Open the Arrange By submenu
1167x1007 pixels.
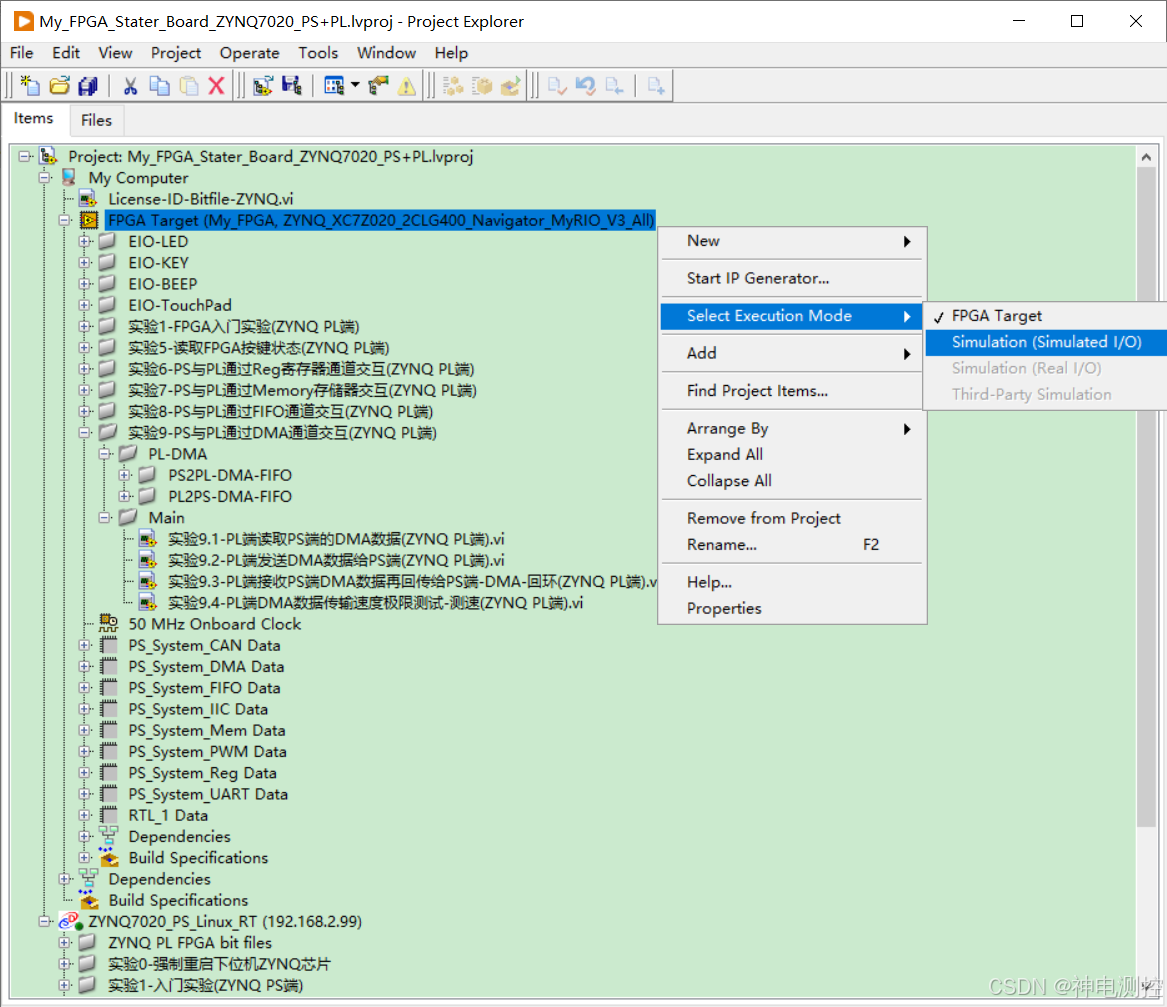(792, 428)
